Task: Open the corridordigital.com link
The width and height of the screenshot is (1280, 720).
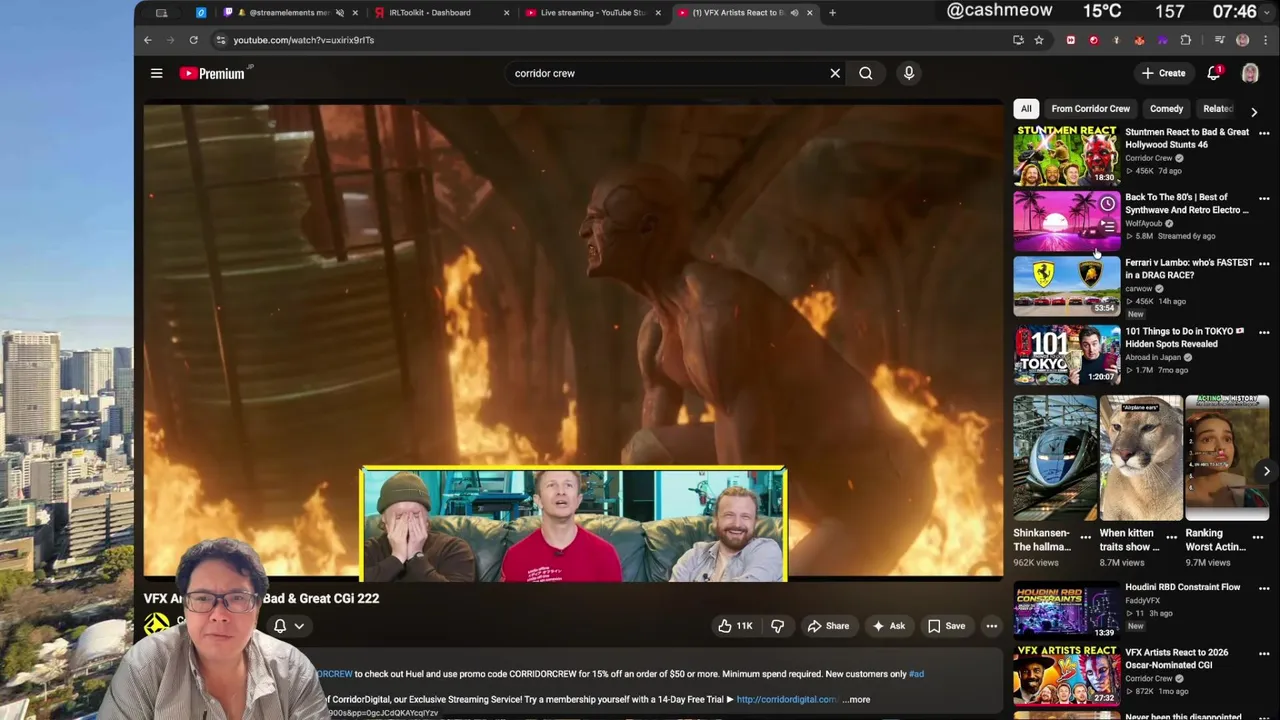Action: pos(787,700)
